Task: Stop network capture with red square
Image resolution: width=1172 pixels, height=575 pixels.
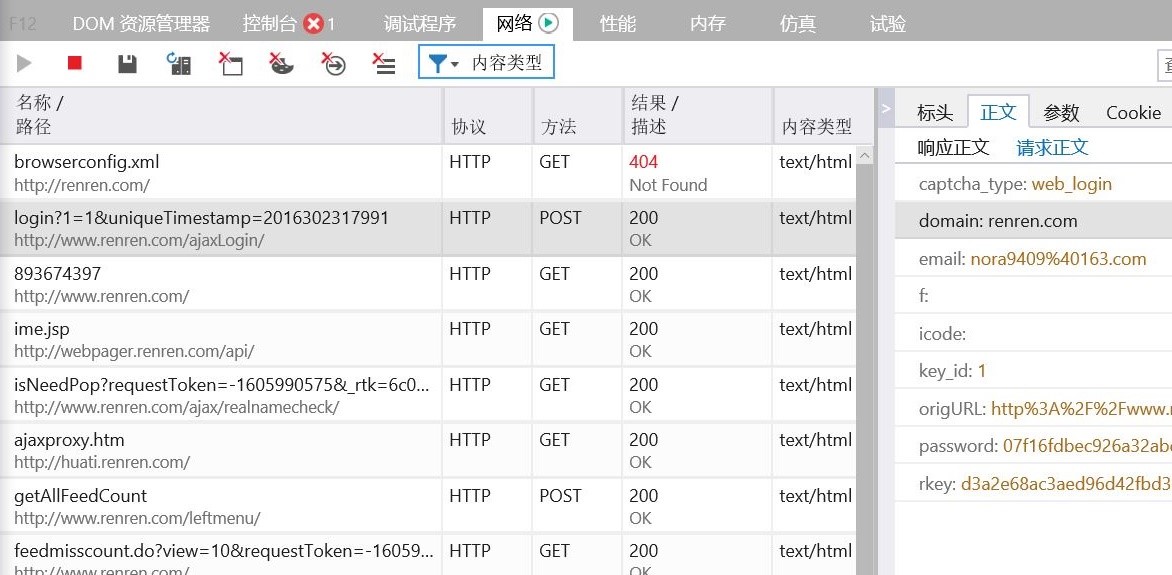Action: coord(75,63)
